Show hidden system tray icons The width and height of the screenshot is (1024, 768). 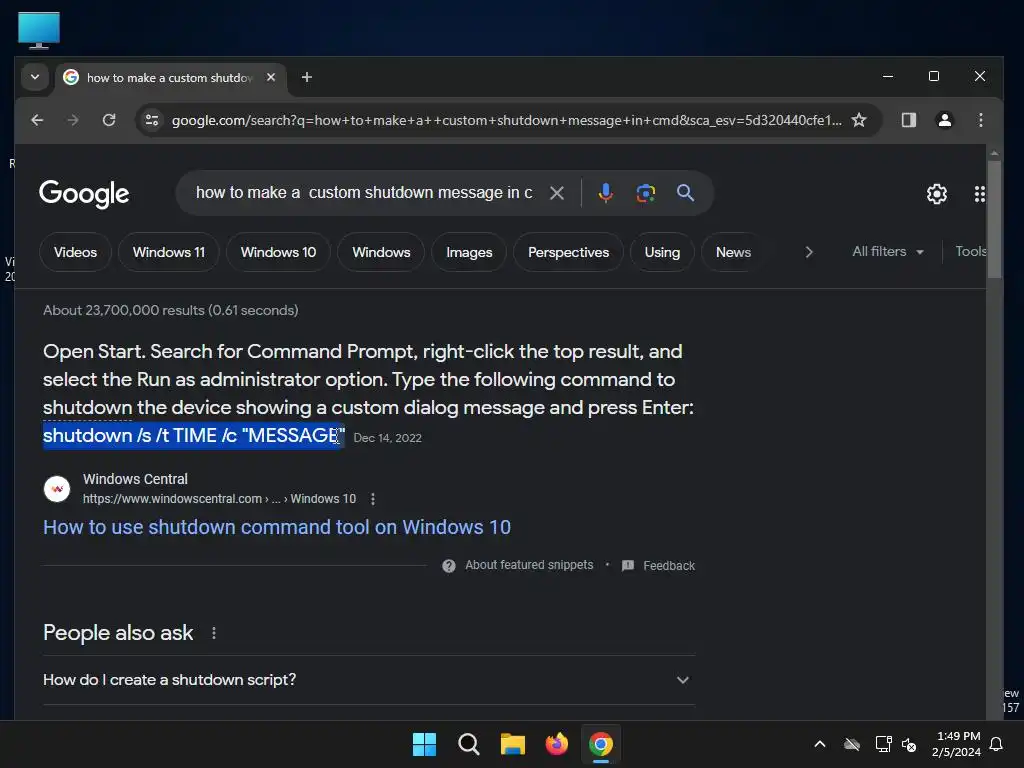pyautogui.click(x=820, y=744)
